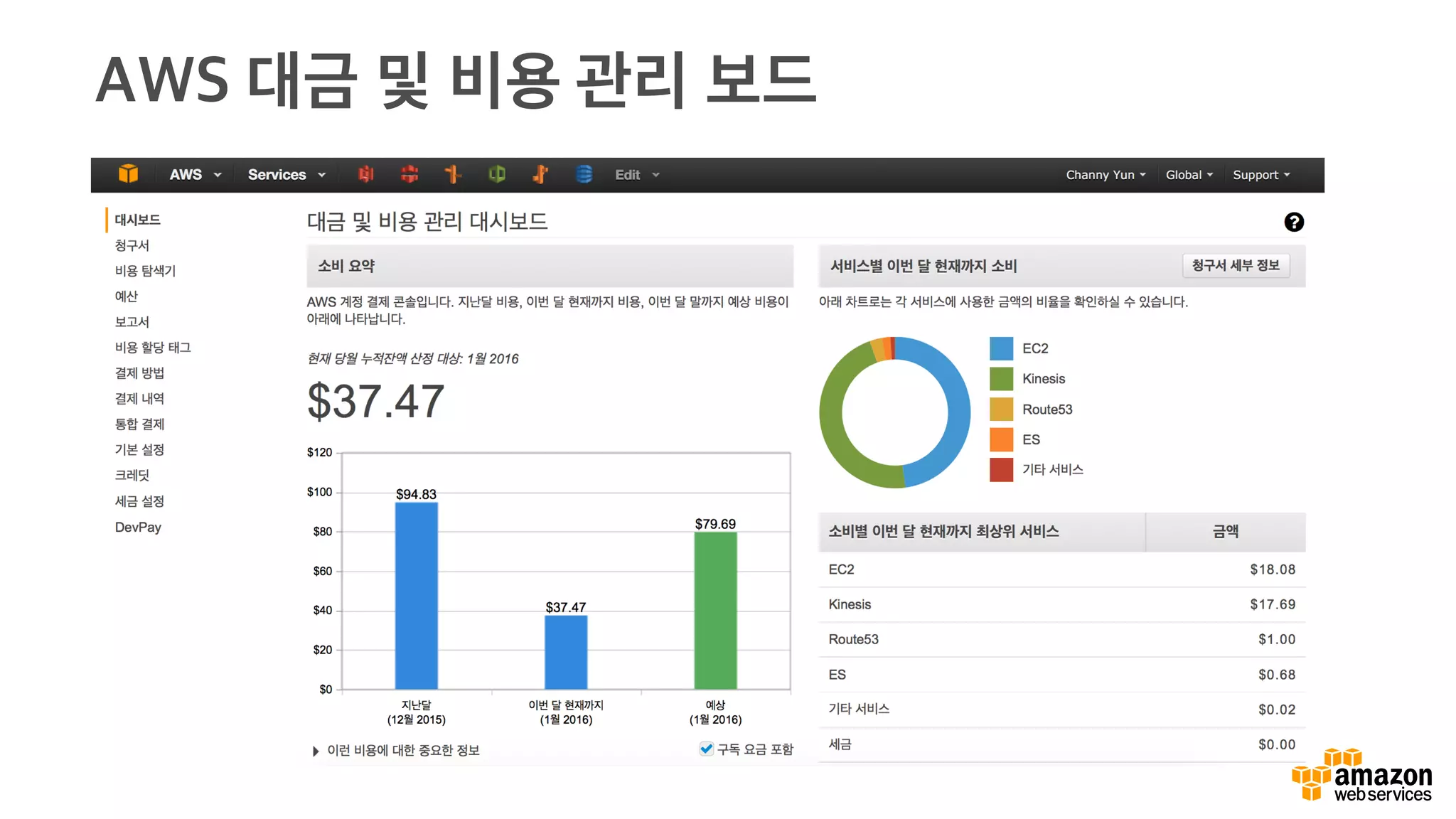Open 비용 탐색기 in the sidebar
This screenshot has height=819, width=1456.
(x=145, y=271)
